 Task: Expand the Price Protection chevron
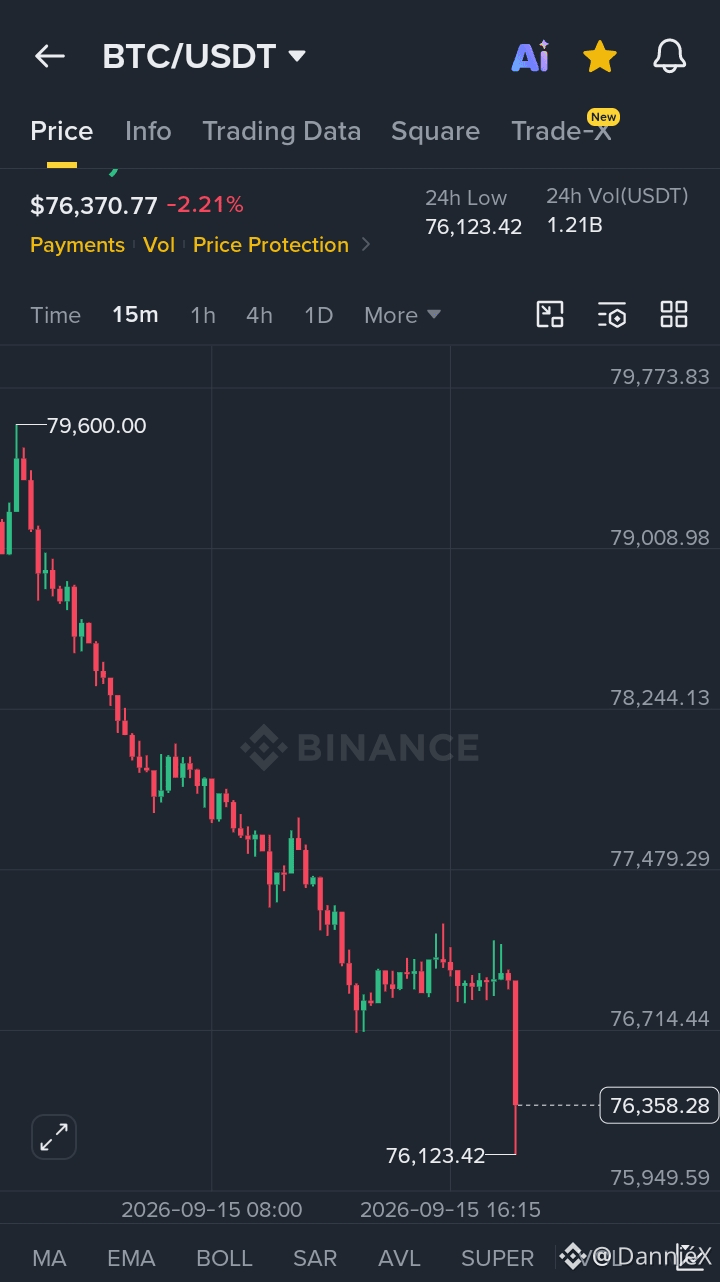pyautogui.click(x=366, y=245)
